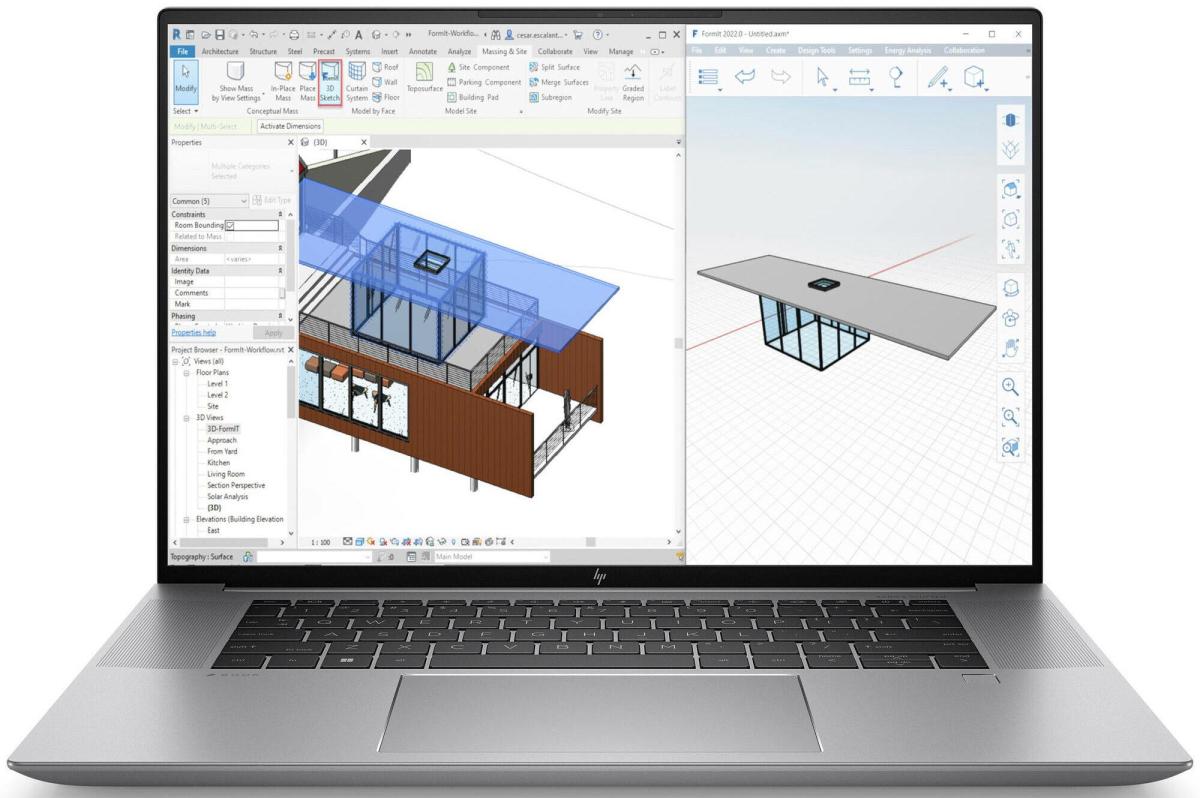The width and height of the screenshot is (1200, 798).
Task: Select Kitchen 3D view
Action: [218, 463]
